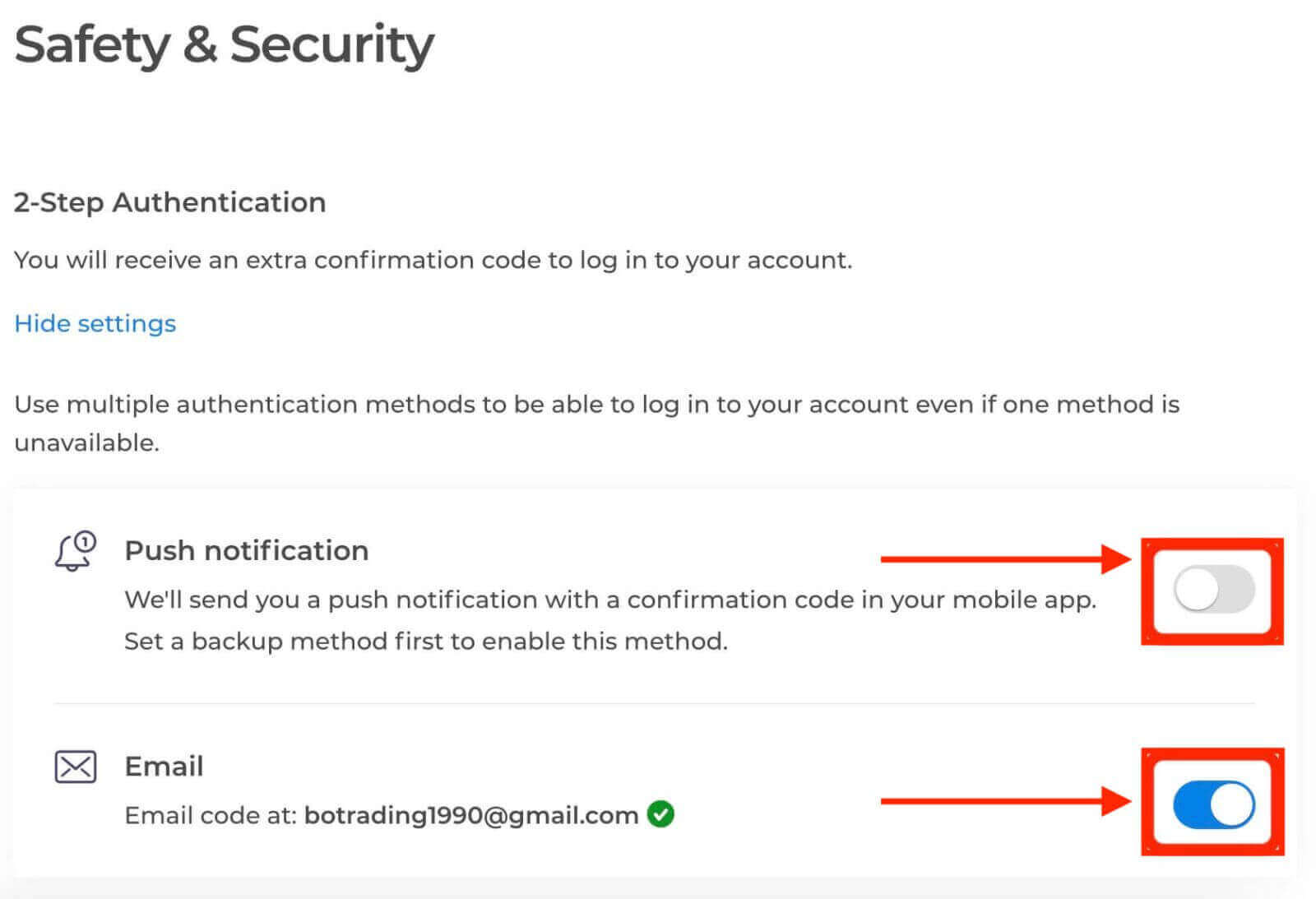
Task: Click the "unavailable." word in the paragraph
Action: [86, 443]
